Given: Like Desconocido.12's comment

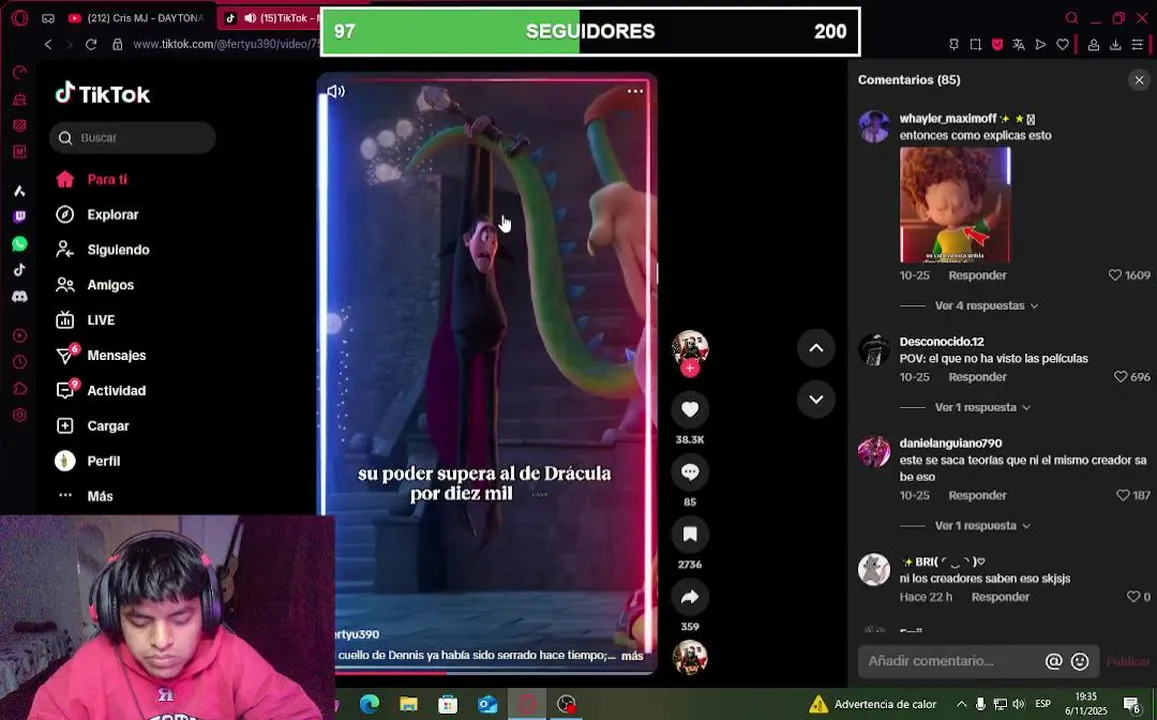Looking at the screenshot, I should (1120, 377).
